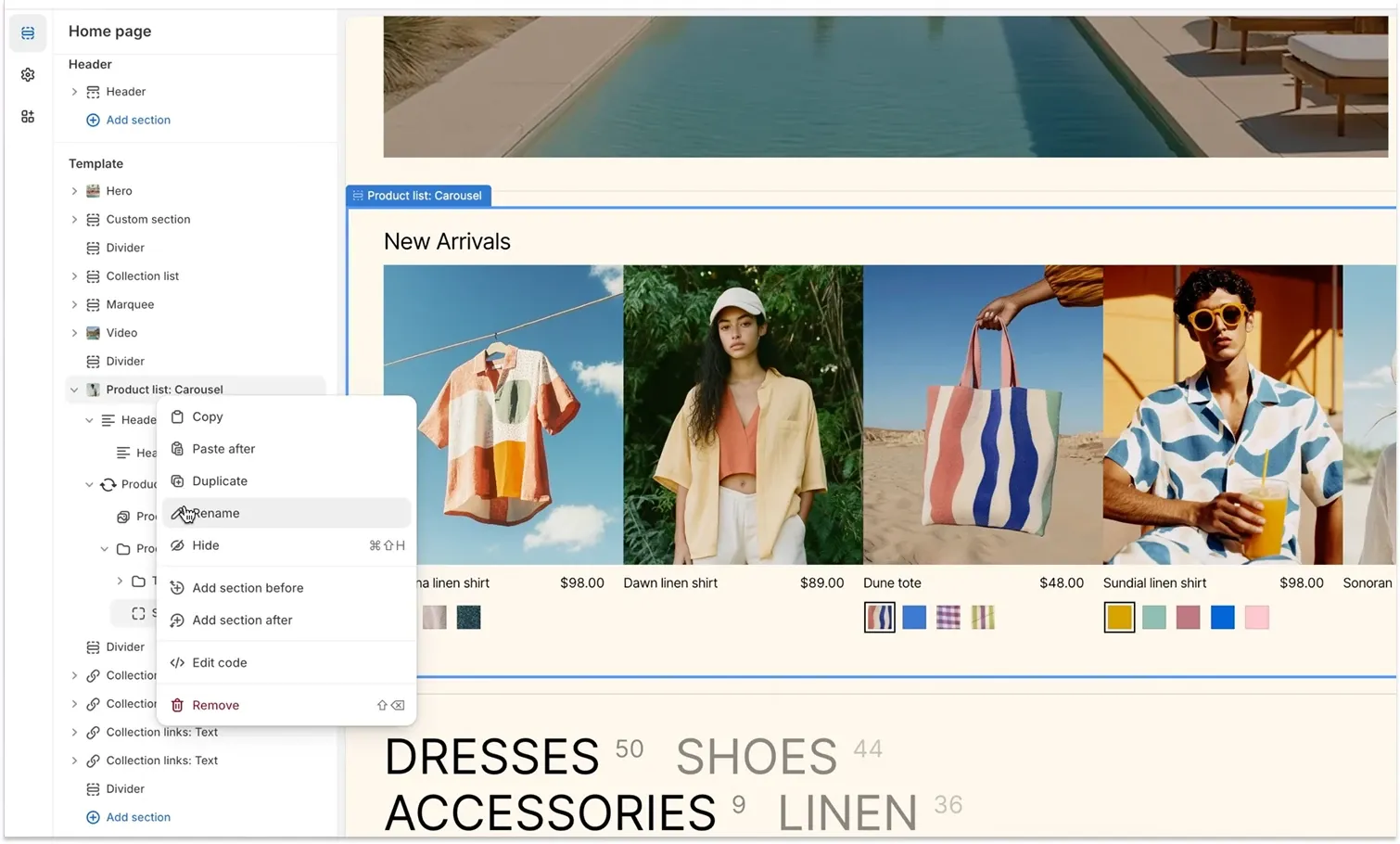Select the yellow swatch under Sundial linen shirt
The image size is (1400, 844).
(1119, 617)
